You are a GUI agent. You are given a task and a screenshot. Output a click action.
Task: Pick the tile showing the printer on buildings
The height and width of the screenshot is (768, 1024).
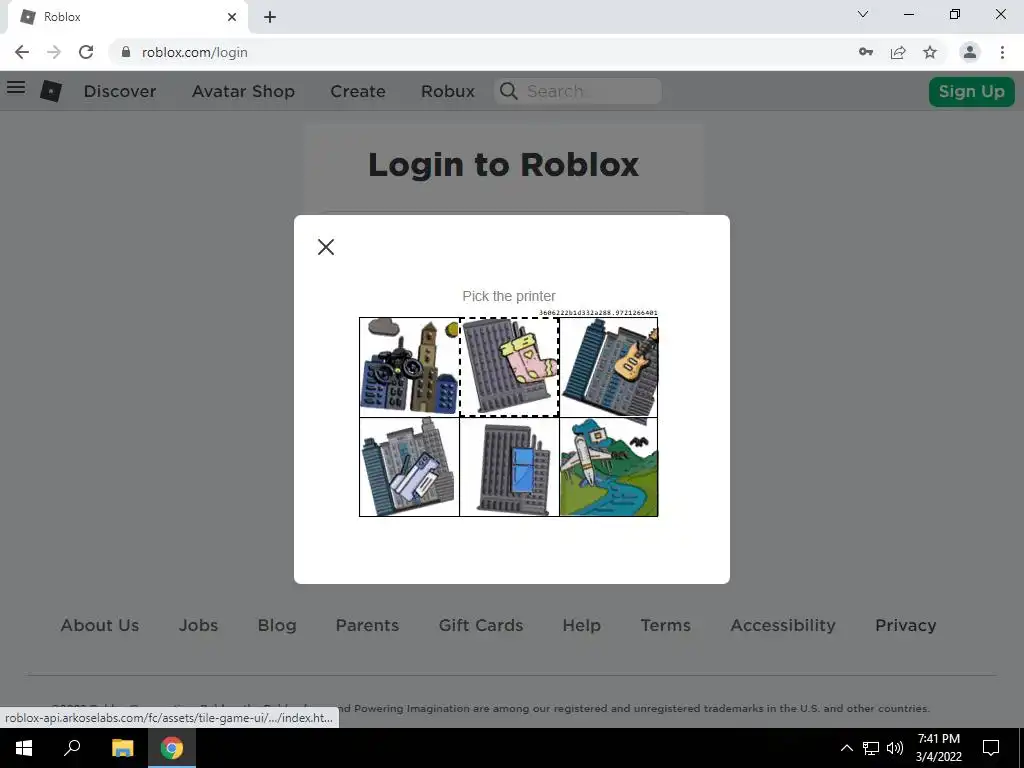coord(409,467)
